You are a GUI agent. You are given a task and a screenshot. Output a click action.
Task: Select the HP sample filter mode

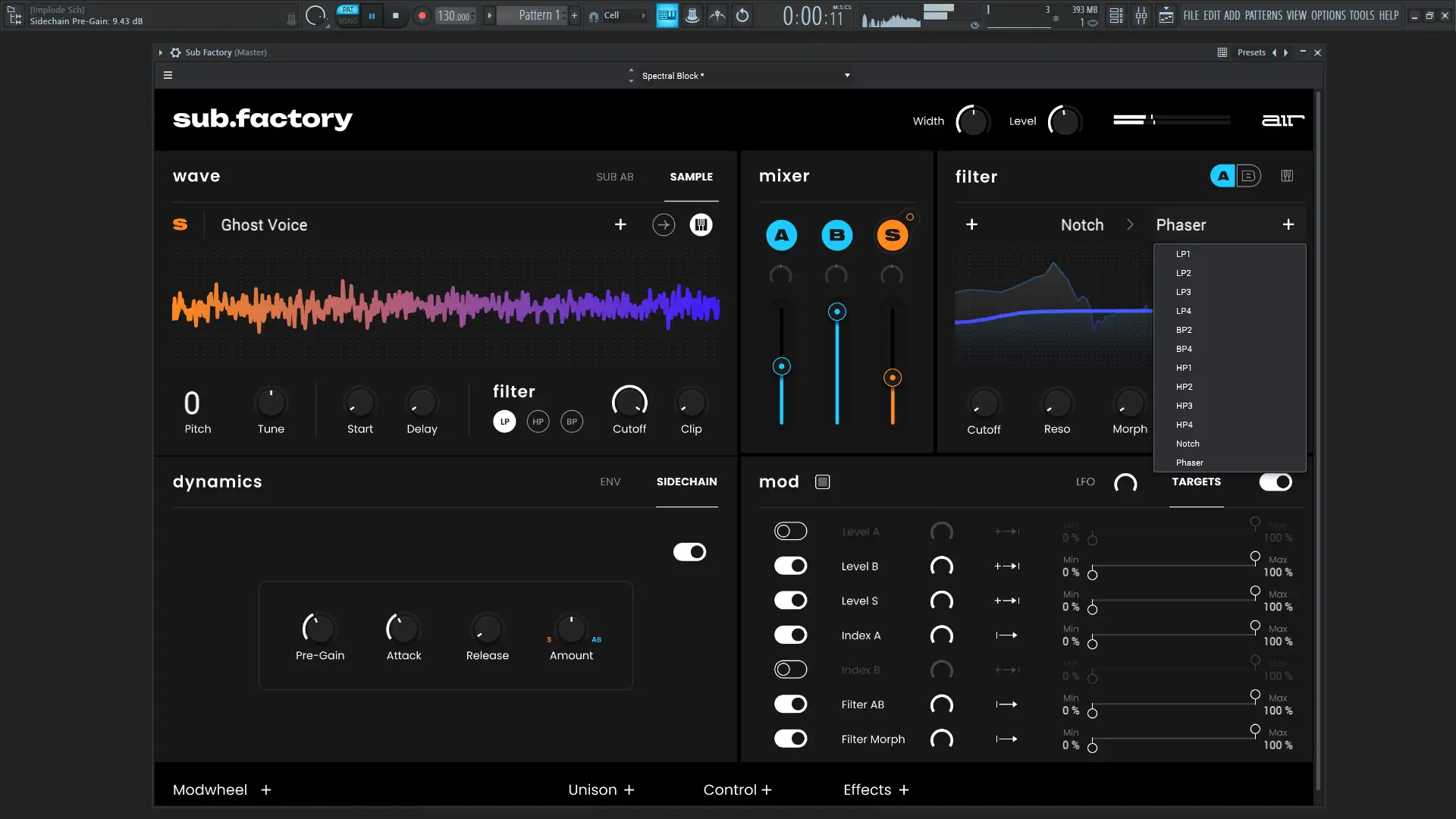pyautogui.click(x=538, y=422)
